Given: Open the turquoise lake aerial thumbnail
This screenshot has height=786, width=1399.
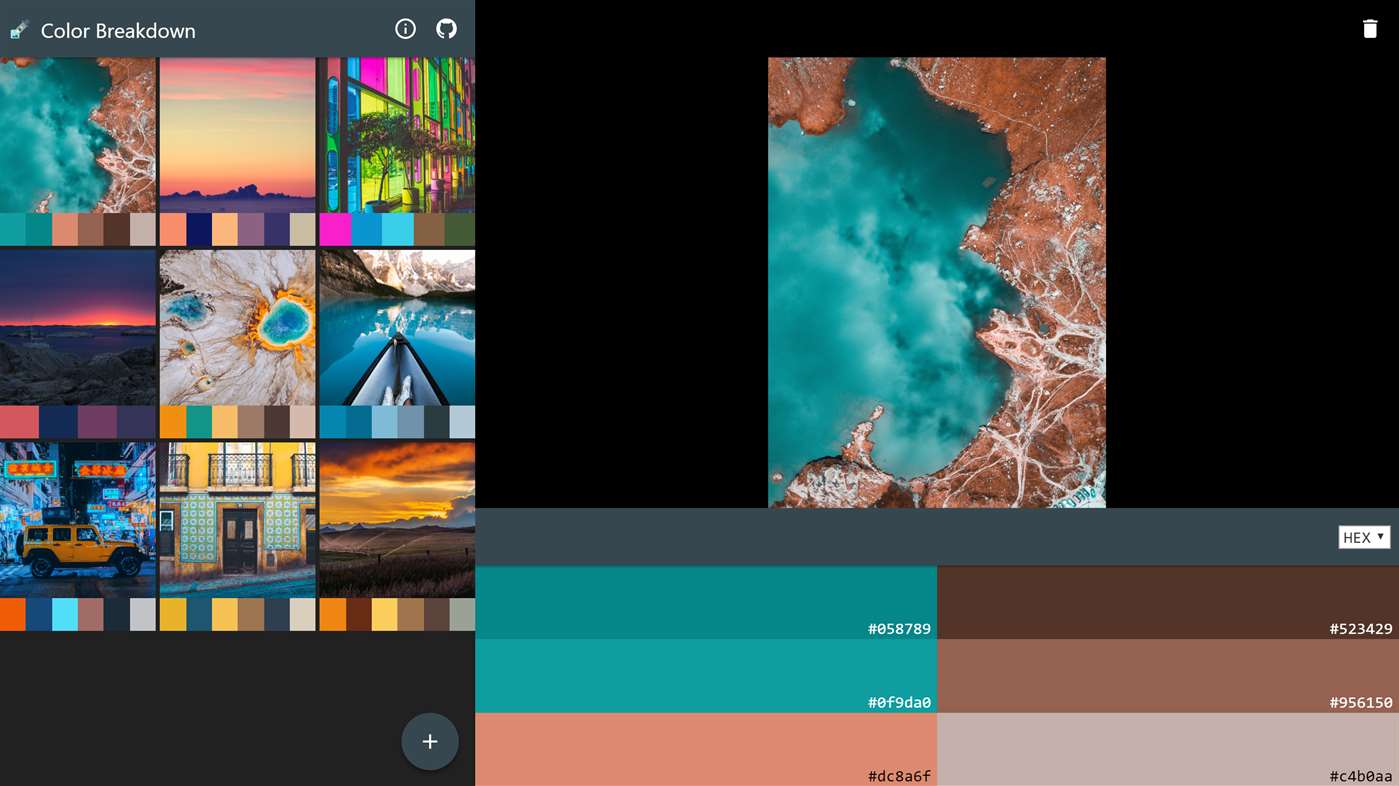Looking at the screenshot, I should [77, 135].
